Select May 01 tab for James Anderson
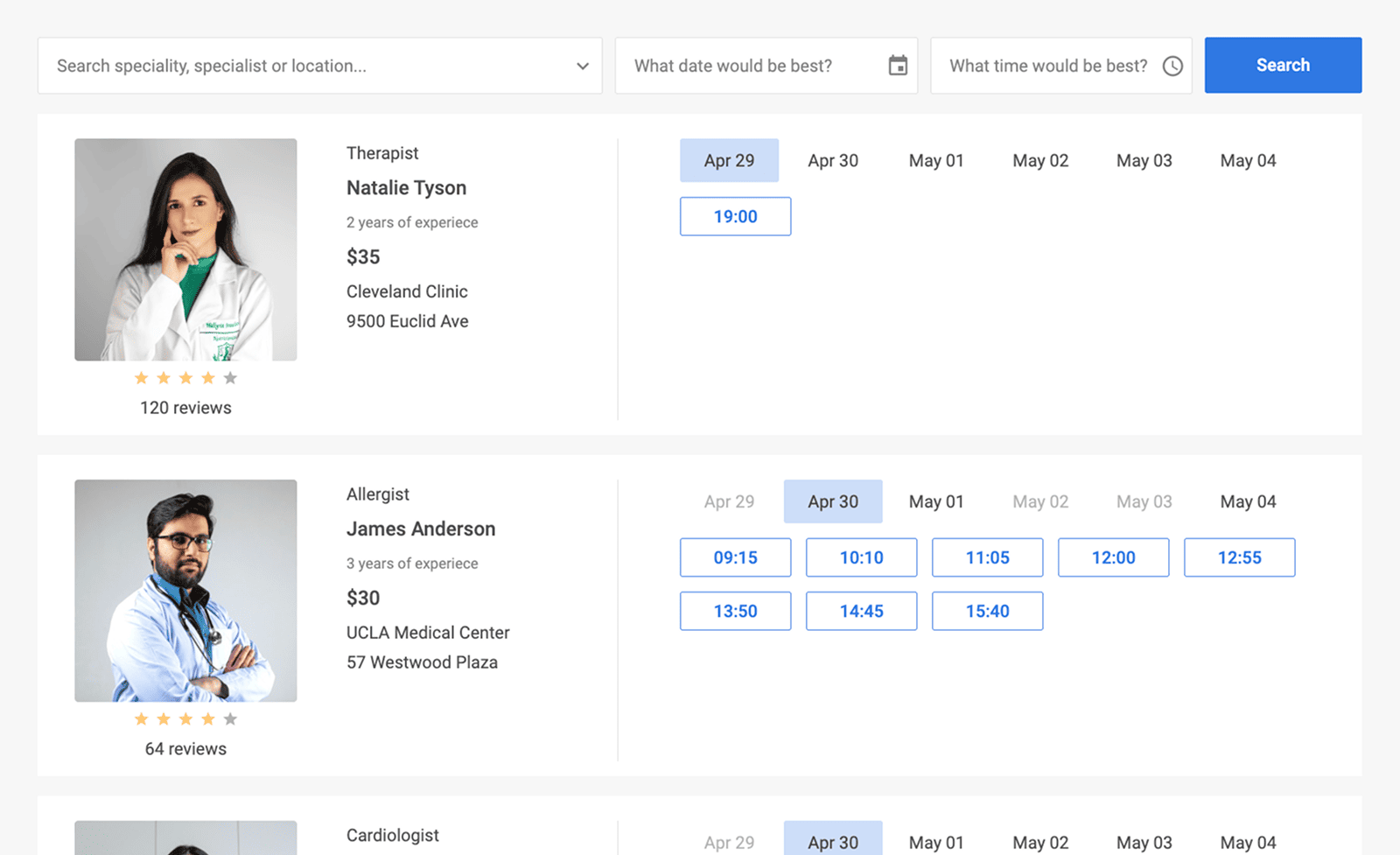 pyautogui.click(x=936, y=501)
